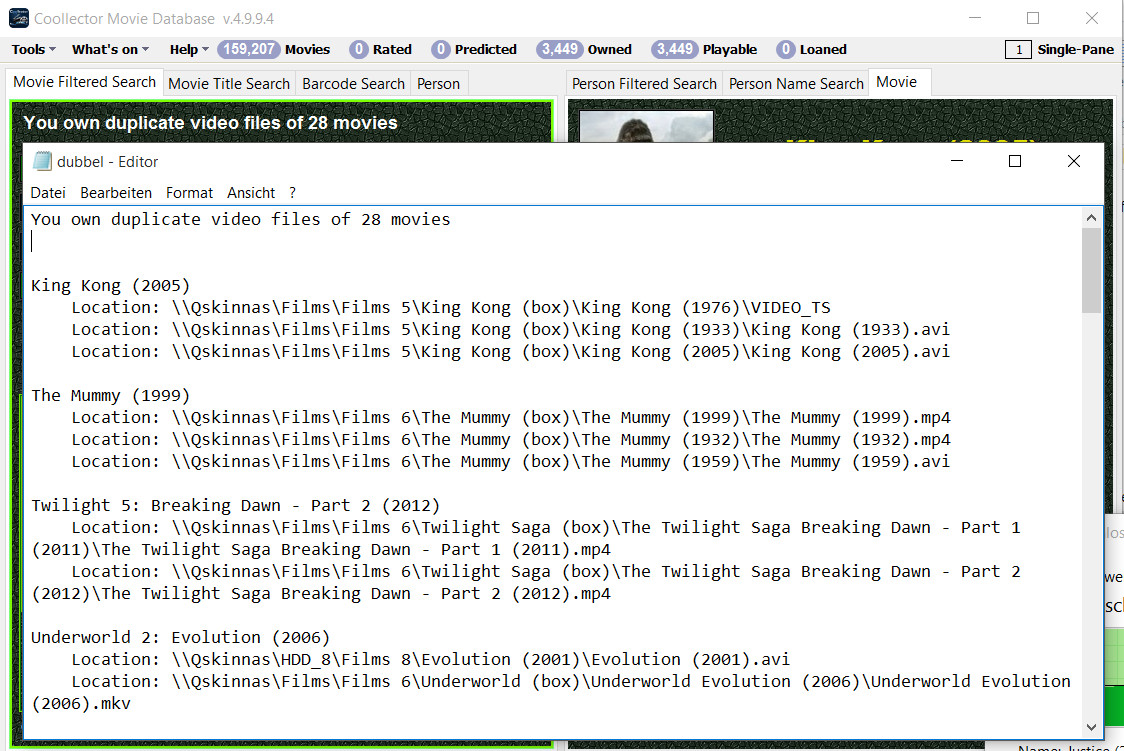Click the 'King Kong (2005)' heading text
Screen dimensions: 1124x751
coord(110,285)
